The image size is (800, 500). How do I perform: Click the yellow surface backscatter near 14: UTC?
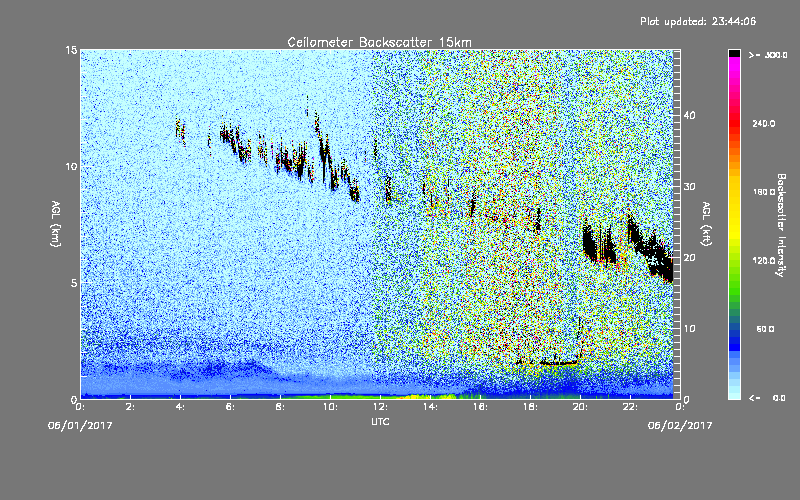click(x=431, y=396)
